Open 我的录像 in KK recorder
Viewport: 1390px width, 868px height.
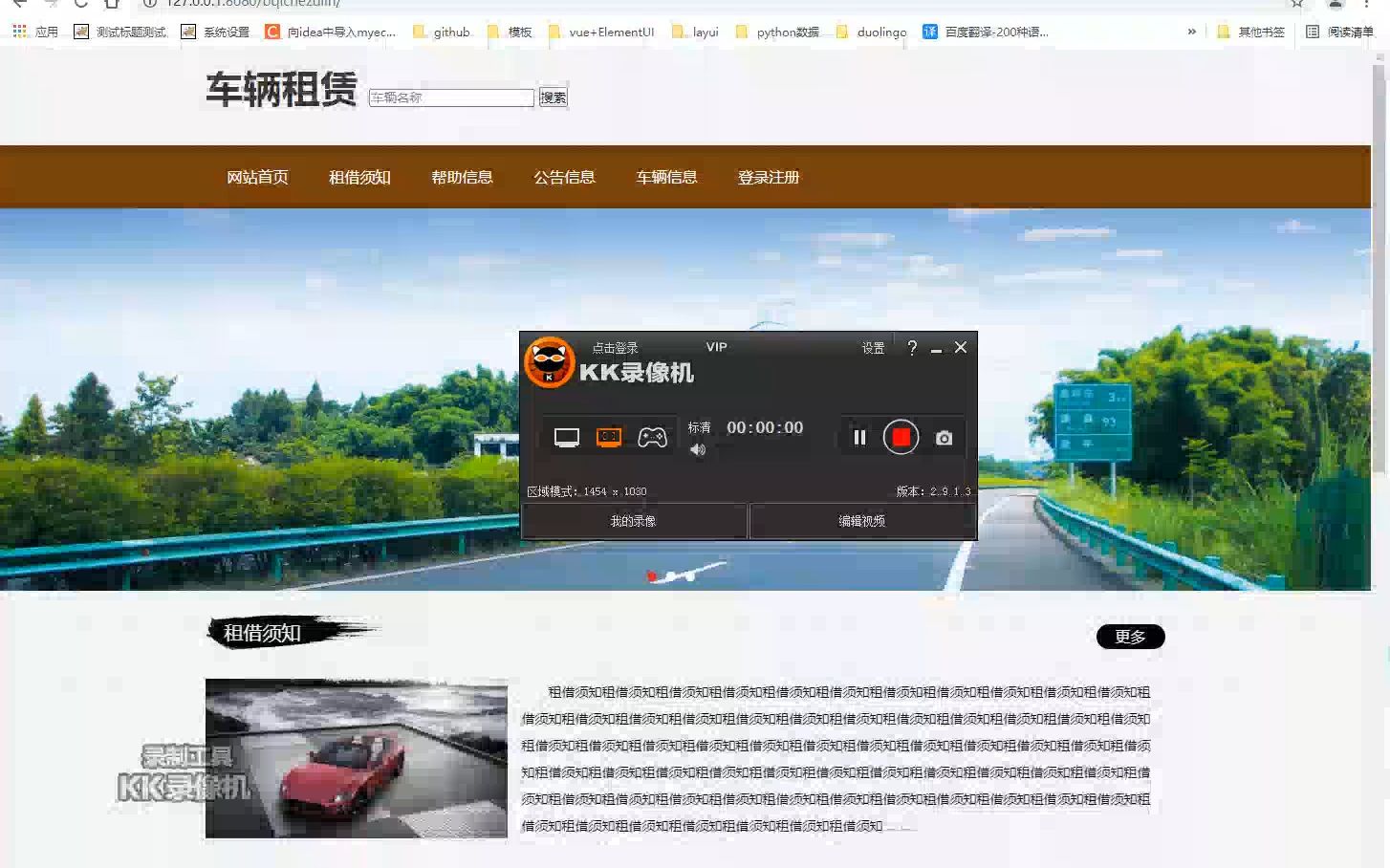click(634, 521)
